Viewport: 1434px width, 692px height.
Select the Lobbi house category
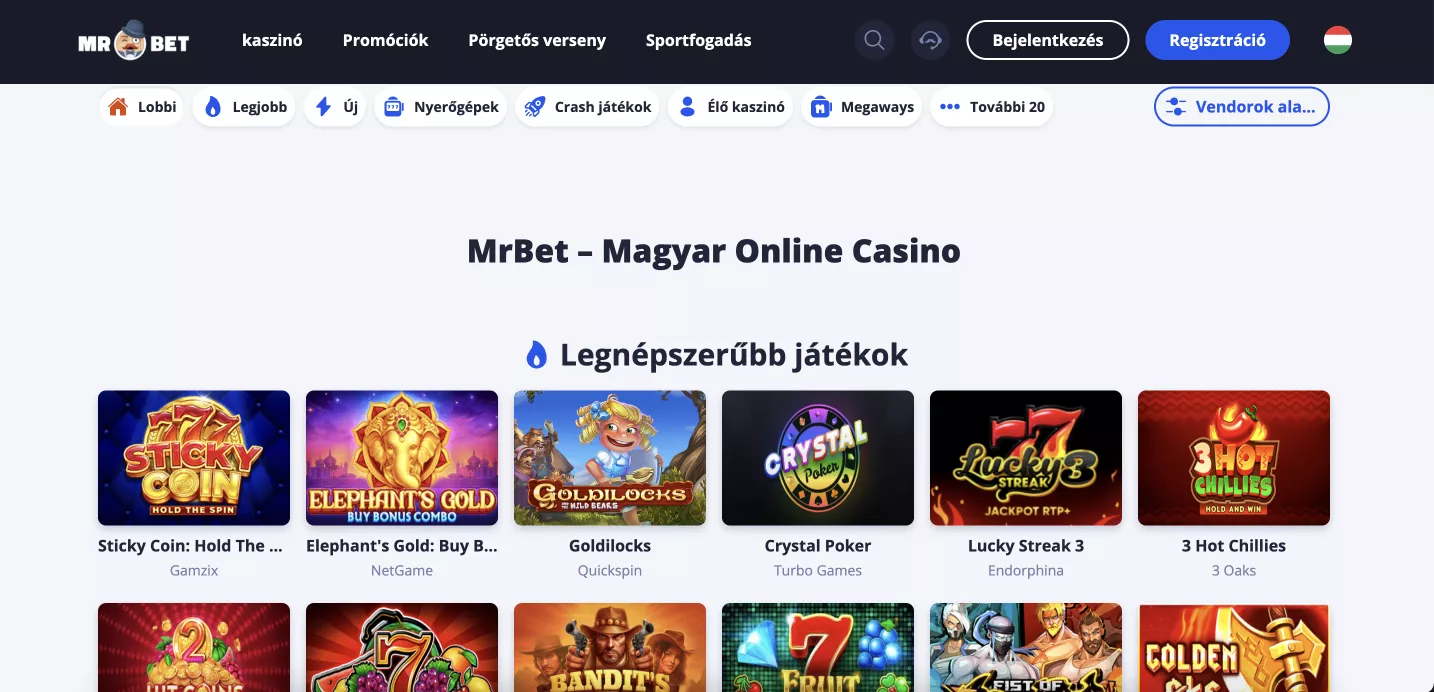(x=142, y=107)
